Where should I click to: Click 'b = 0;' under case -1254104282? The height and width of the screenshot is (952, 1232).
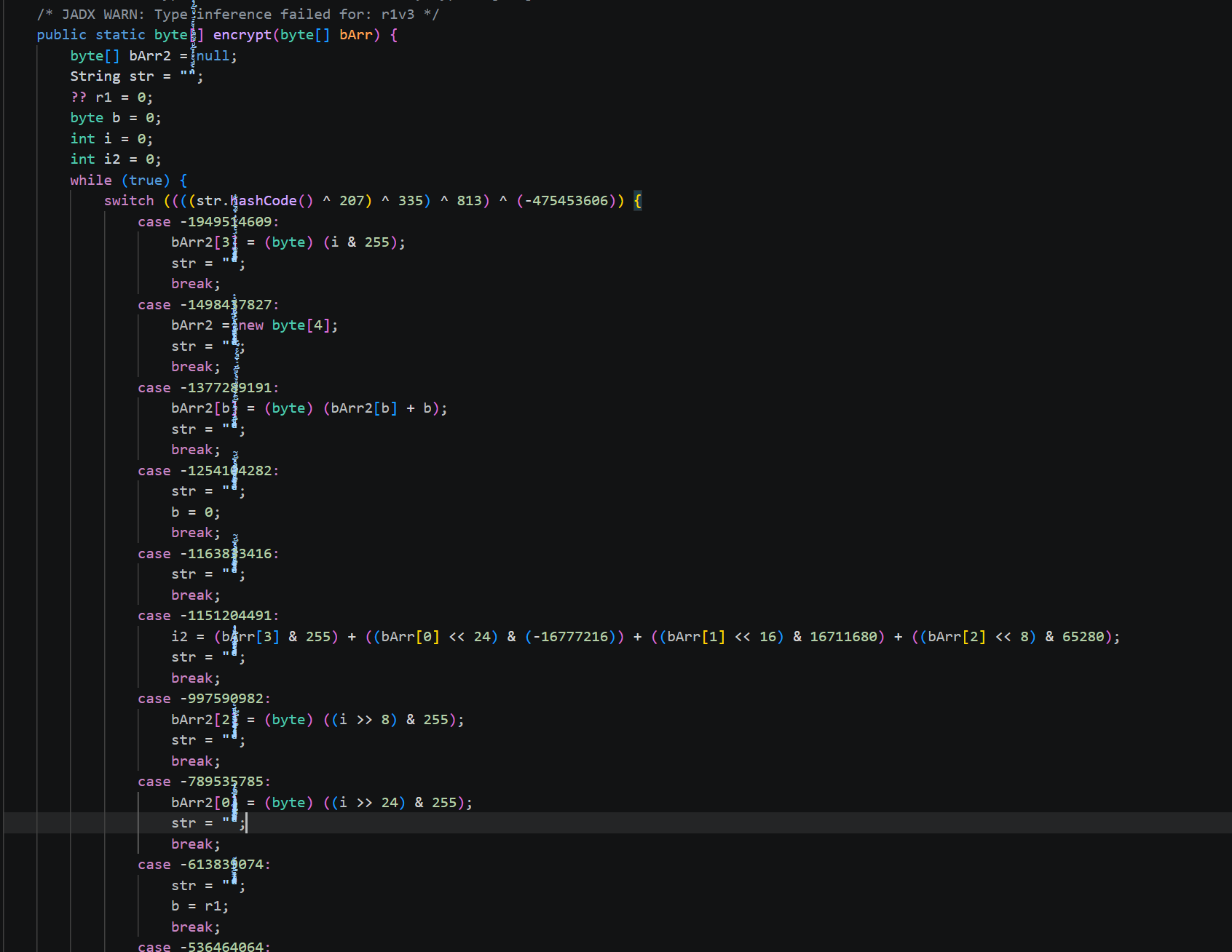tap(196, 512)
